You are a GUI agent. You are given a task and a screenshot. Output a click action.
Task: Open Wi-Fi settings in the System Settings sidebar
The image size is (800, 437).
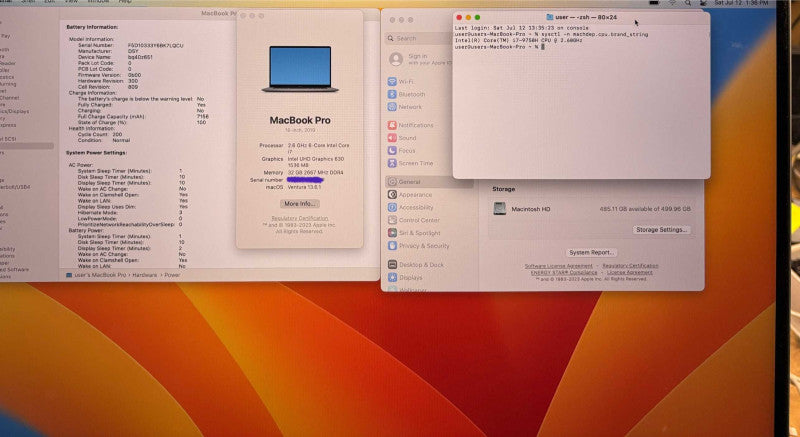401,82
